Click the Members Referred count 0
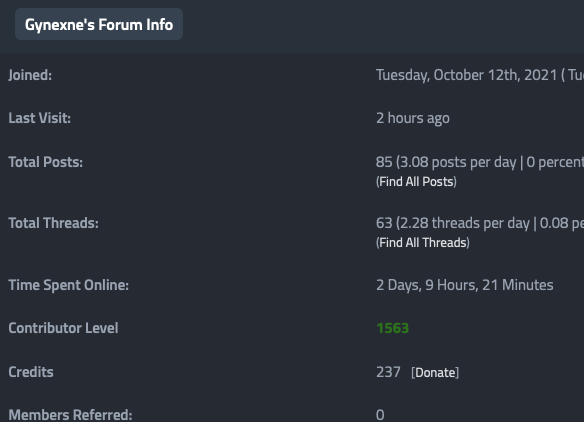584x422 pixels. [x=380, y=415]
